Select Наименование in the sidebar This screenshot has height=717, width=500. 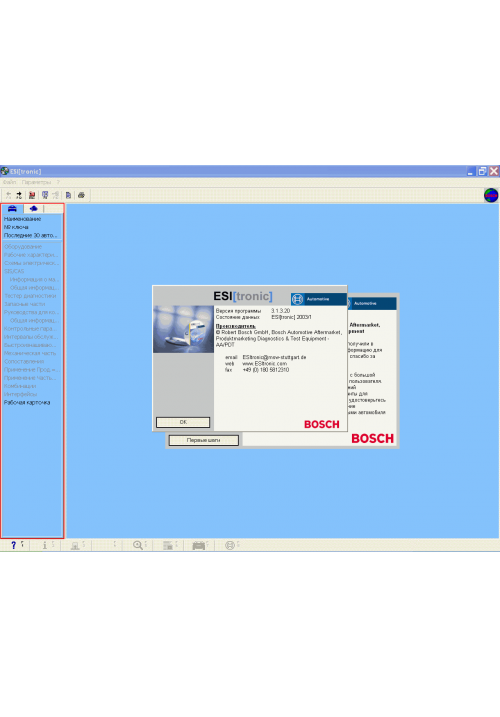(22, 219)
